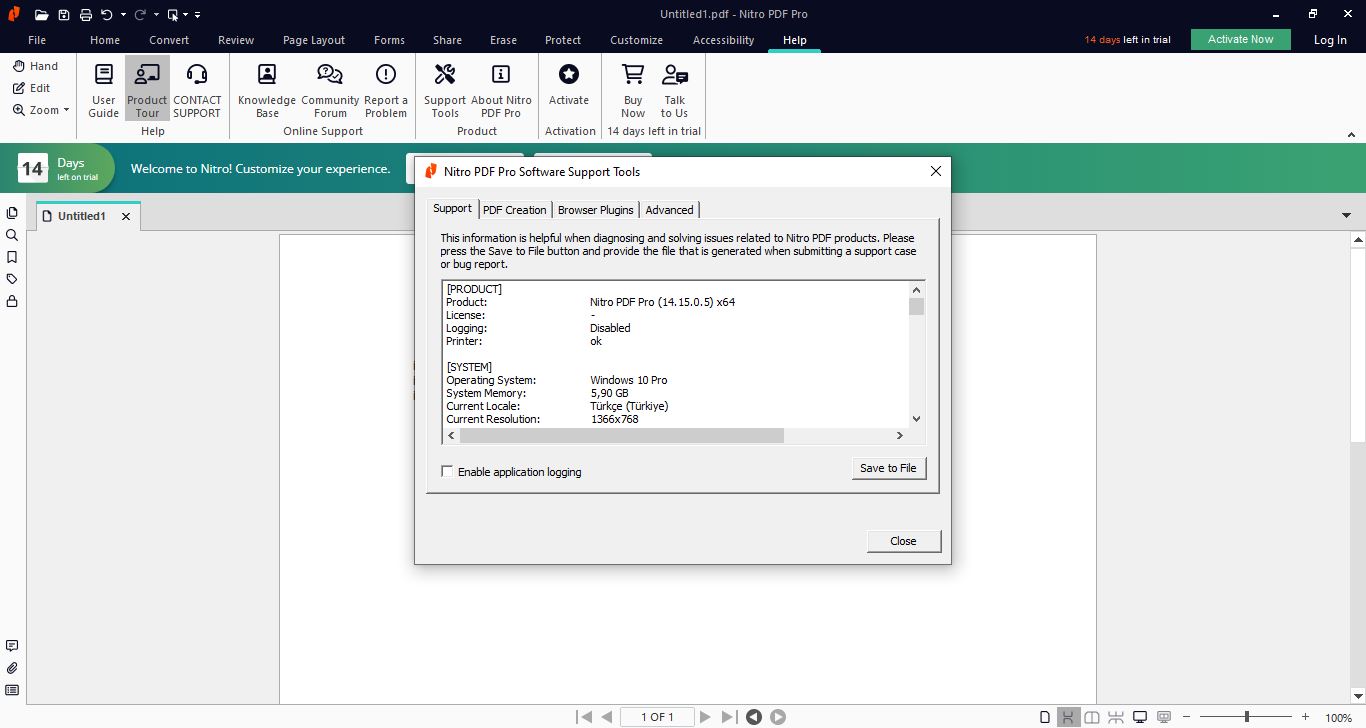Click the text 'Windows 10 Pro'
The width and height of the screenshot is (1366, 728).
pyautogui.click(x=628, y=380)
